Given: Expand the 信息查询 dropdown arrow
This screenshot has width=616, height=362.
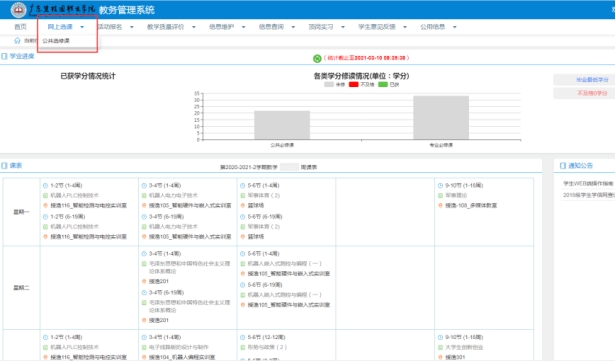Looking at the screenshot, I should (293, 27).
